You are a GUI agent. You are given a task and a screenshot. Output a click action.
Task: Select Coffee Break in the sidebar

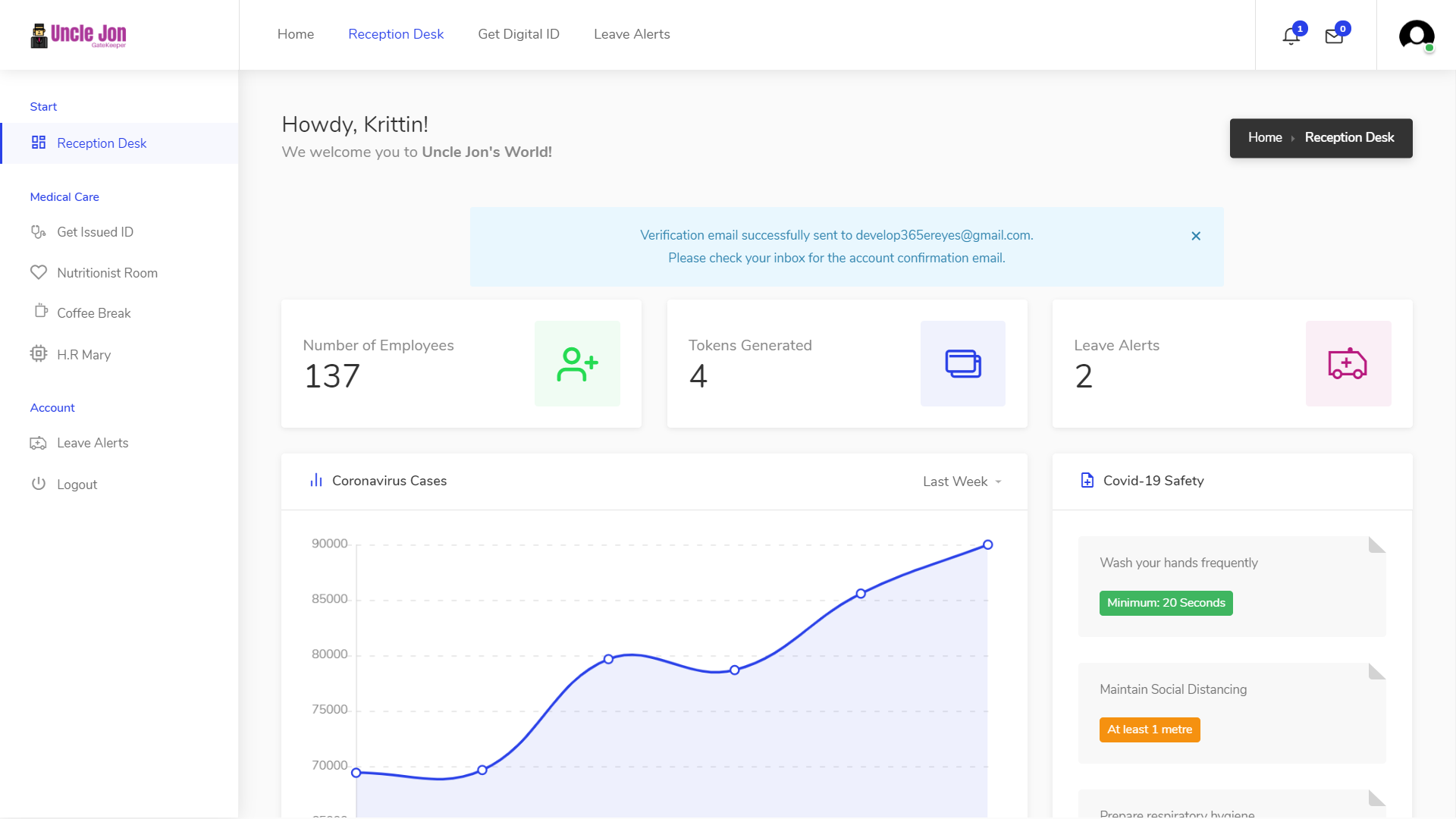tap(93, 313)
